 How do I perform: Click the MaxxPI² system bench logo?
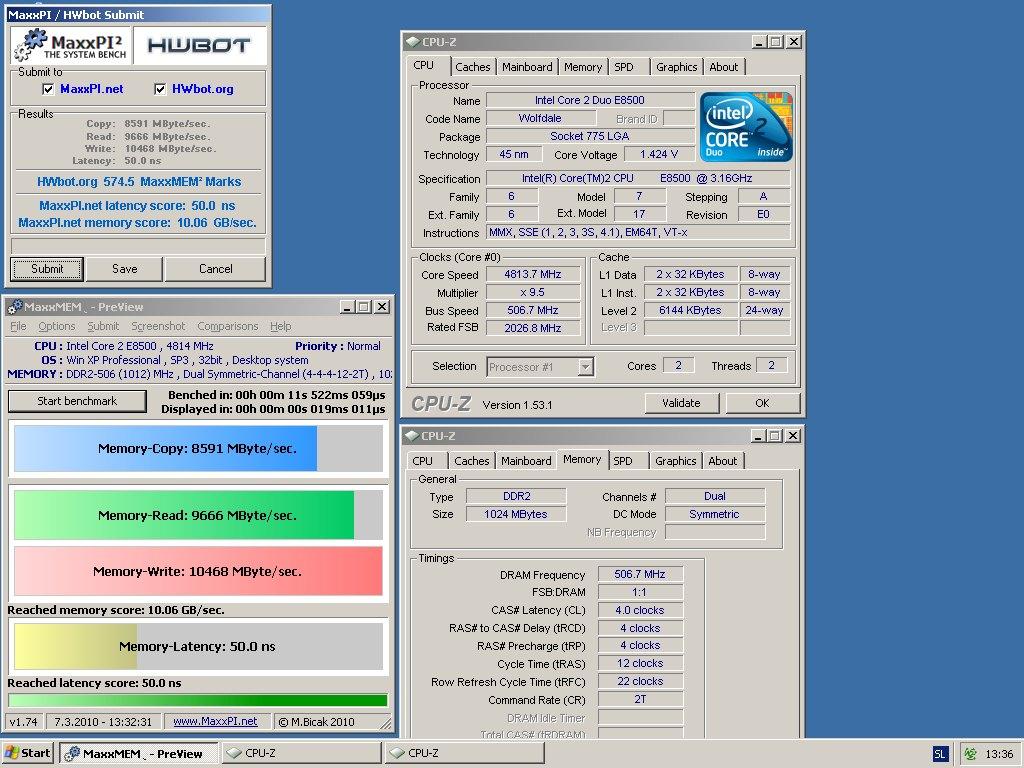pyautogui.click(x=71, y=45)
